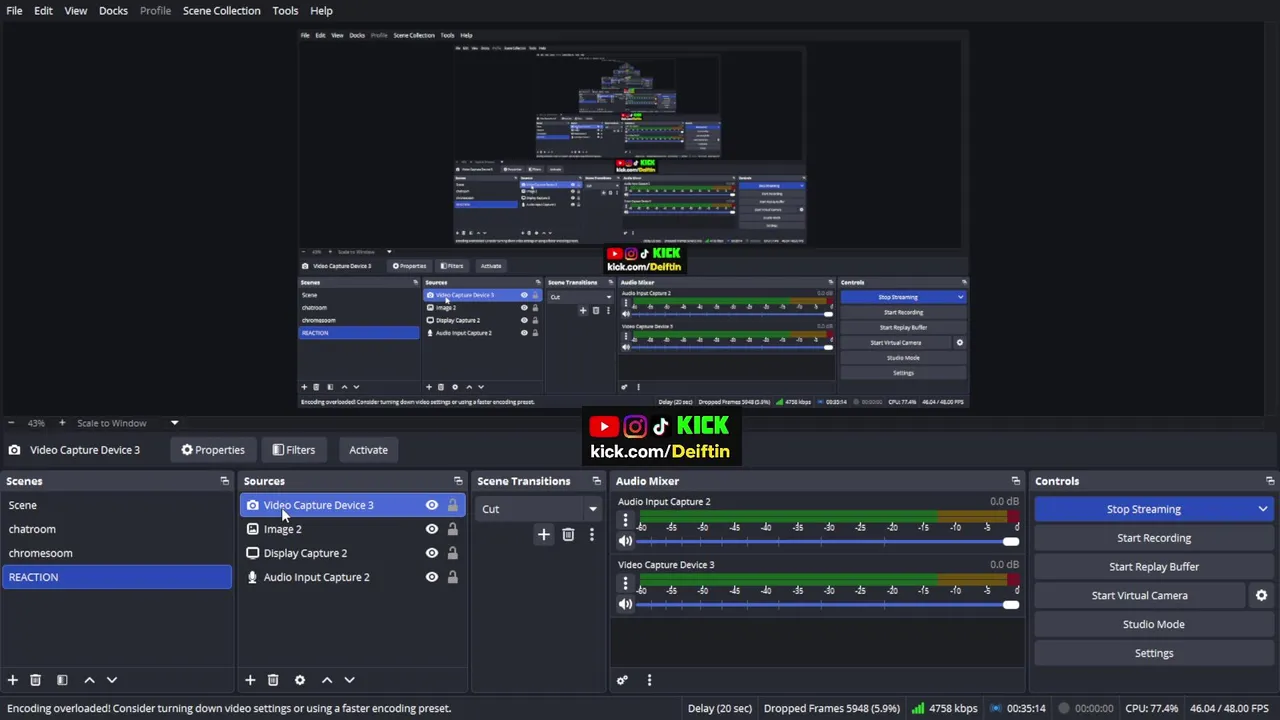Open the Help menu
1280x720 pixels.
pyautogui.click(x=321, y=10)
